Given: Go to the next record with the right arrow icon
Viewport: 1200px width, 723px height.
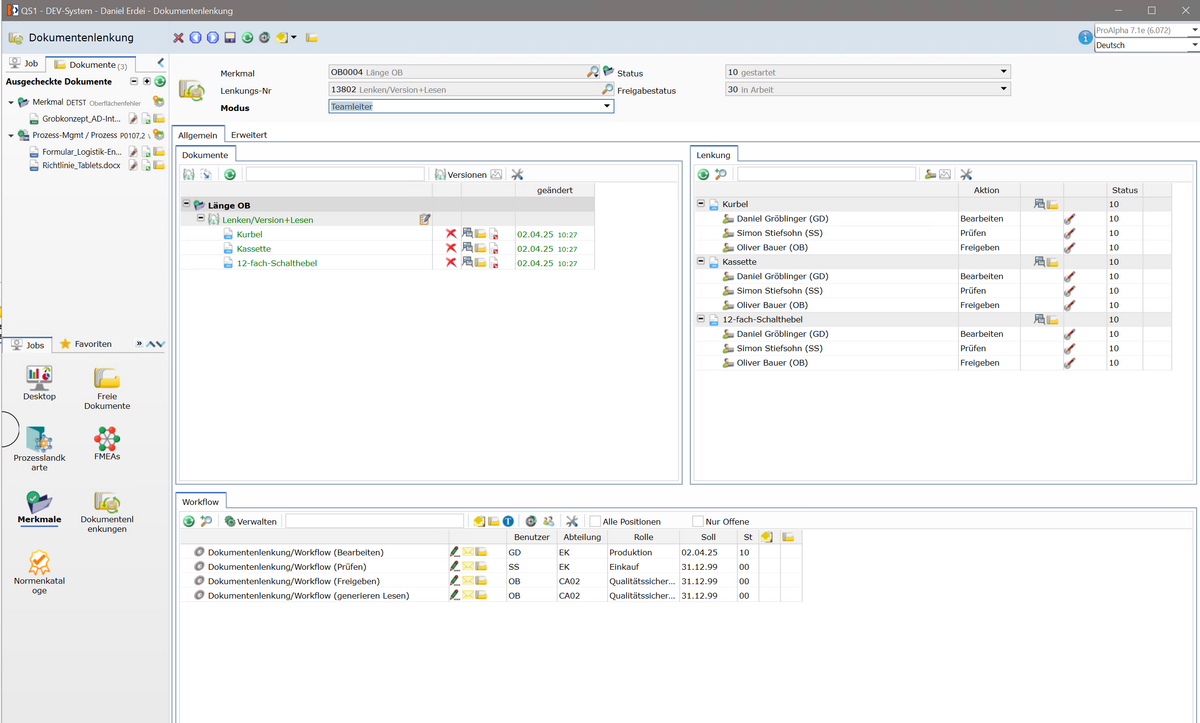Looking at the screenshot, I should tap(213, 38).
